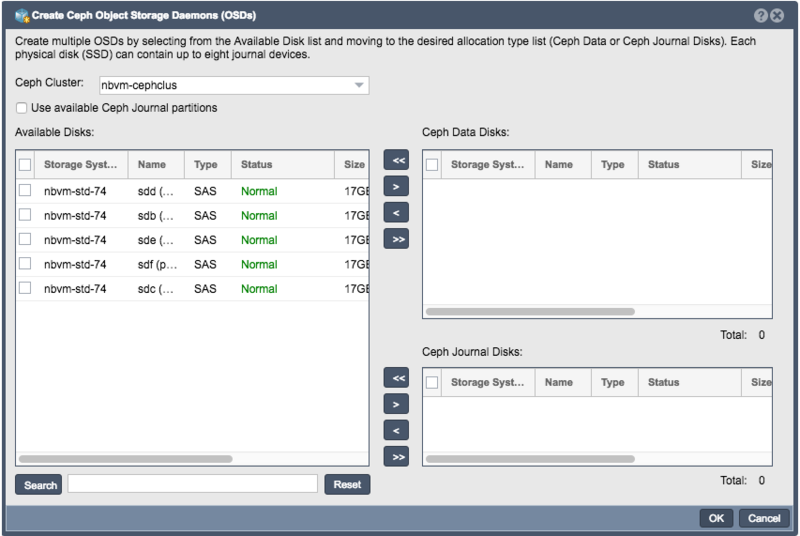
Task: Click SAS type in sdb row
Action: (x=205, y=216)
